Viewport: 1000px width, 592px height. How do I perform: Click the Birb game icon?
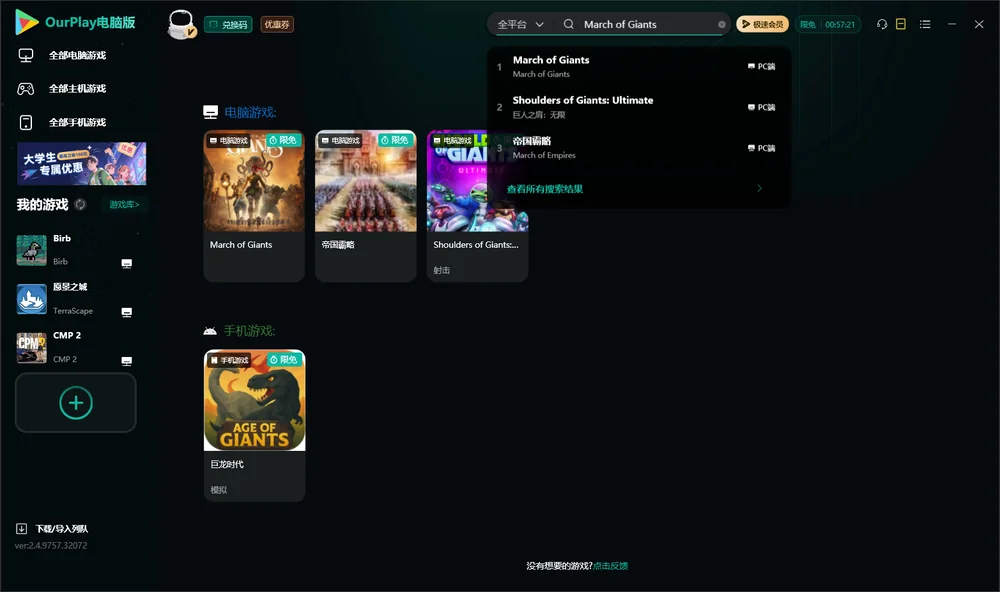(31, 250)
